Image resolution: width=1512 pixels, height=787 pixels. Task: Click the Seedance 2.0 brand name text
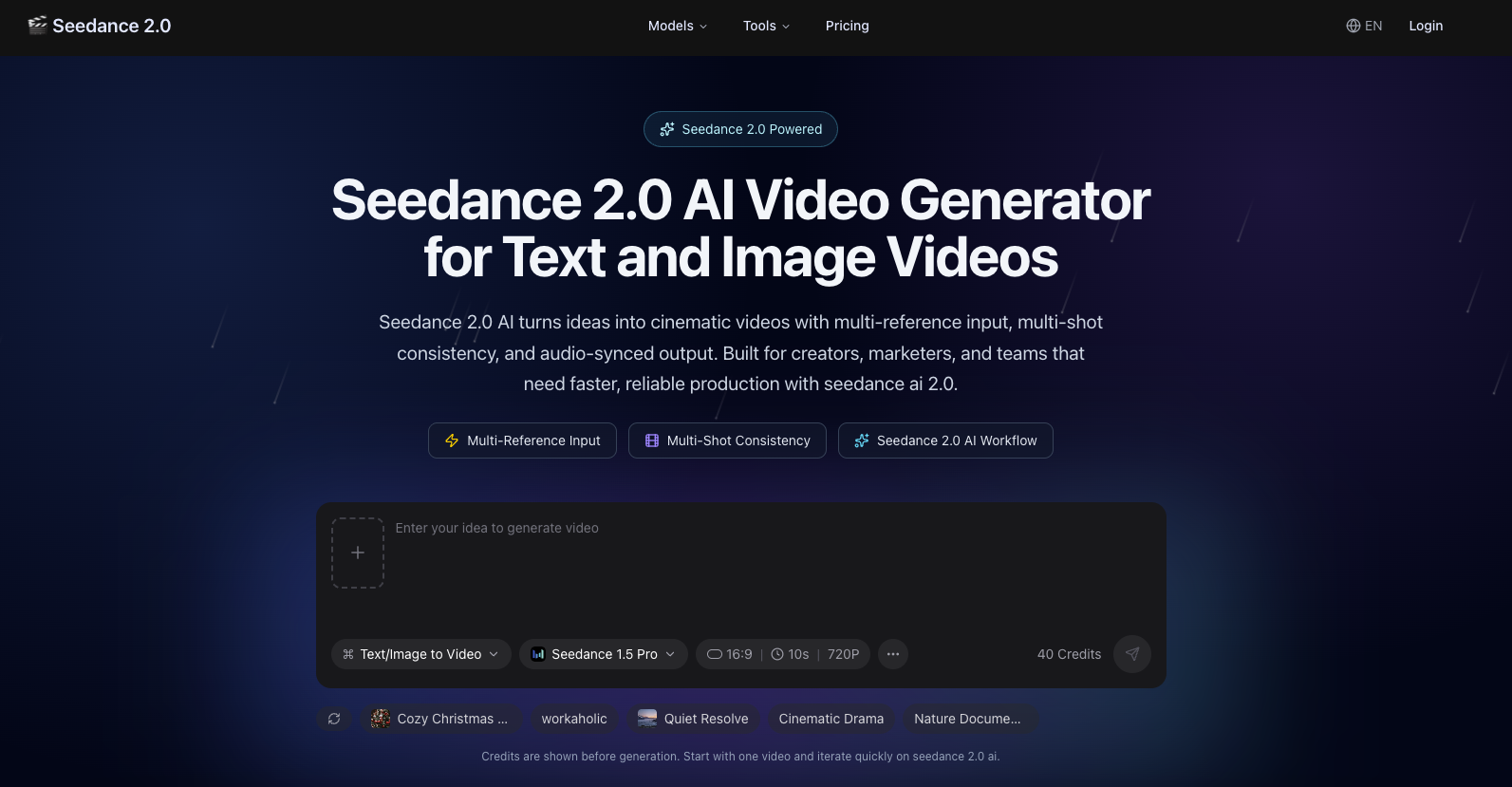(x=112, y=26)
